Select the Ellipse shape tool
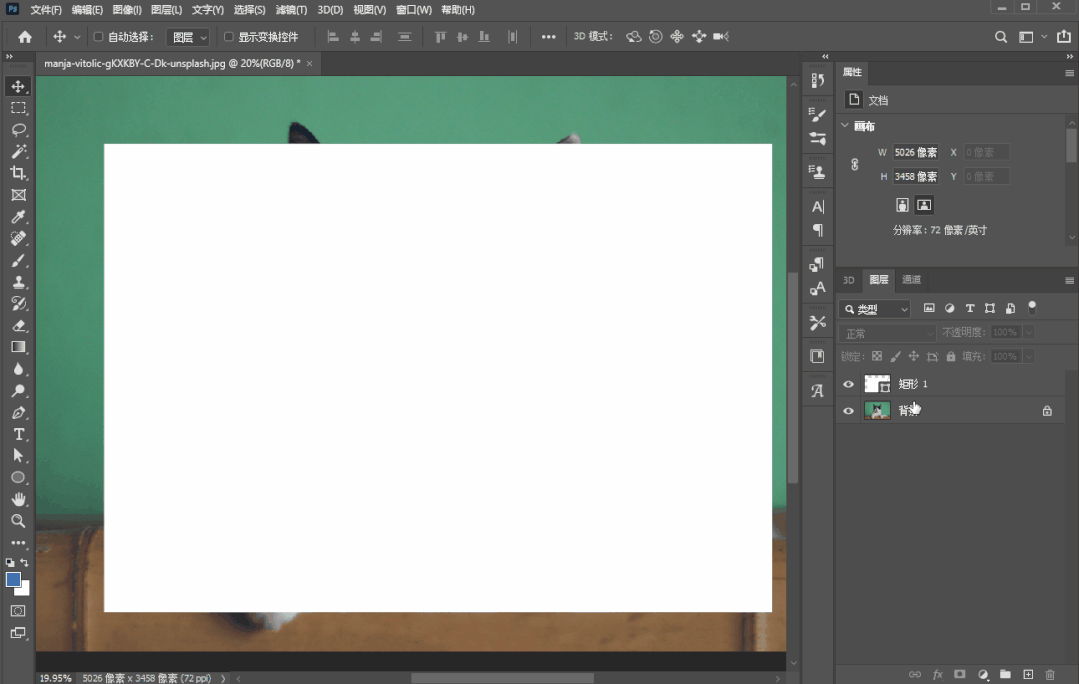This screenshot has width=1079, height=684. (19, 478)
